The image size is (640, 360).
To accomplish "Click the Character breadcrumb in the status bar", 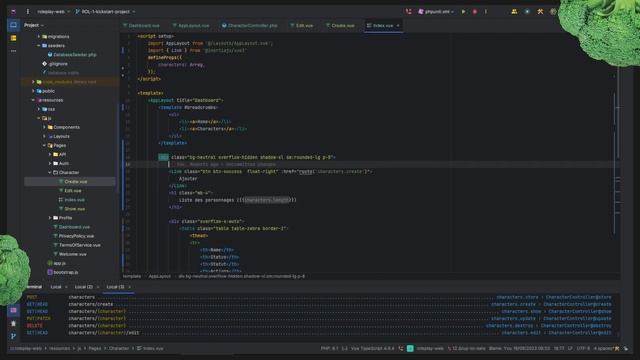I will click(x=119, y=349).
